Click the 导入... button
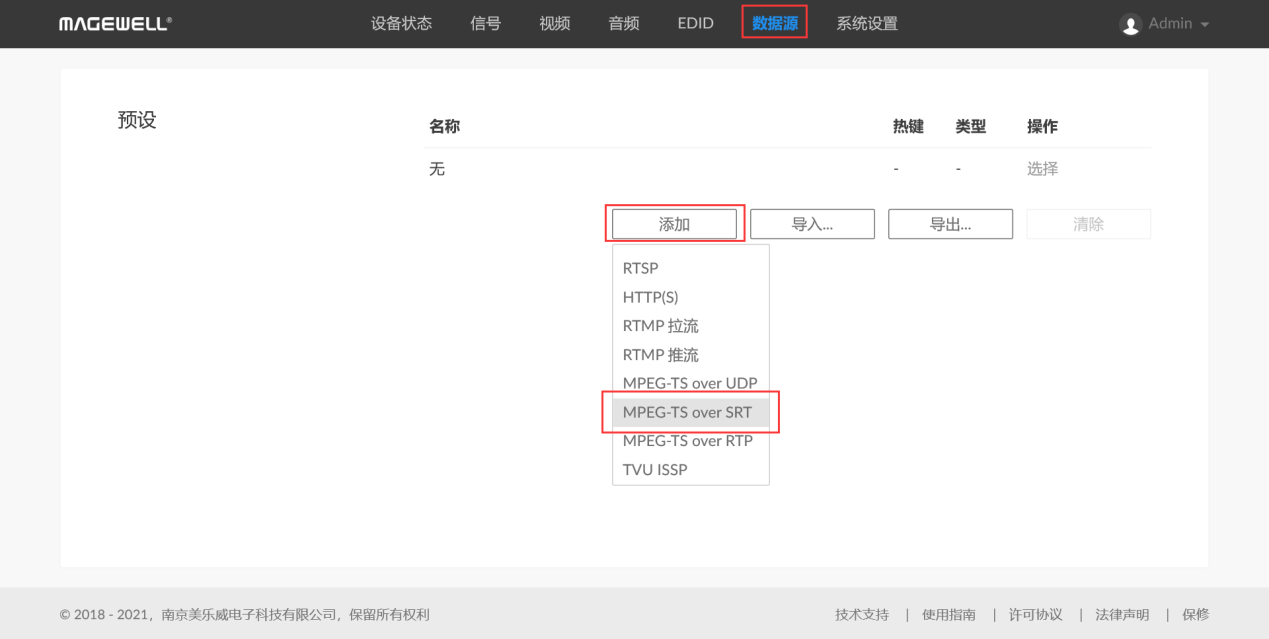This screenshot has width=1269, height=639. coord(812,224)
